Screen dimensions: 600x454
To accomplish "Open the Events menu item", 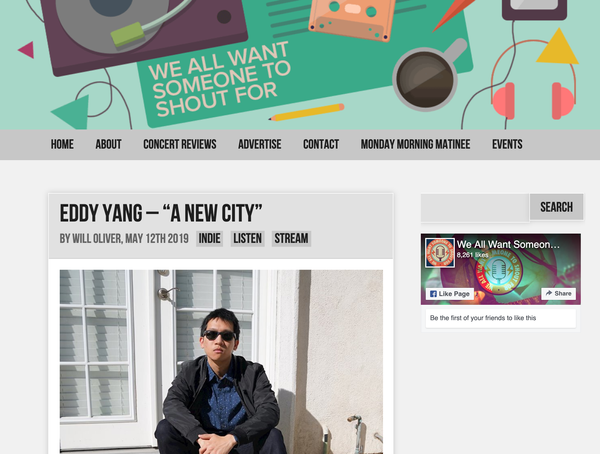I will coord(507,144).
